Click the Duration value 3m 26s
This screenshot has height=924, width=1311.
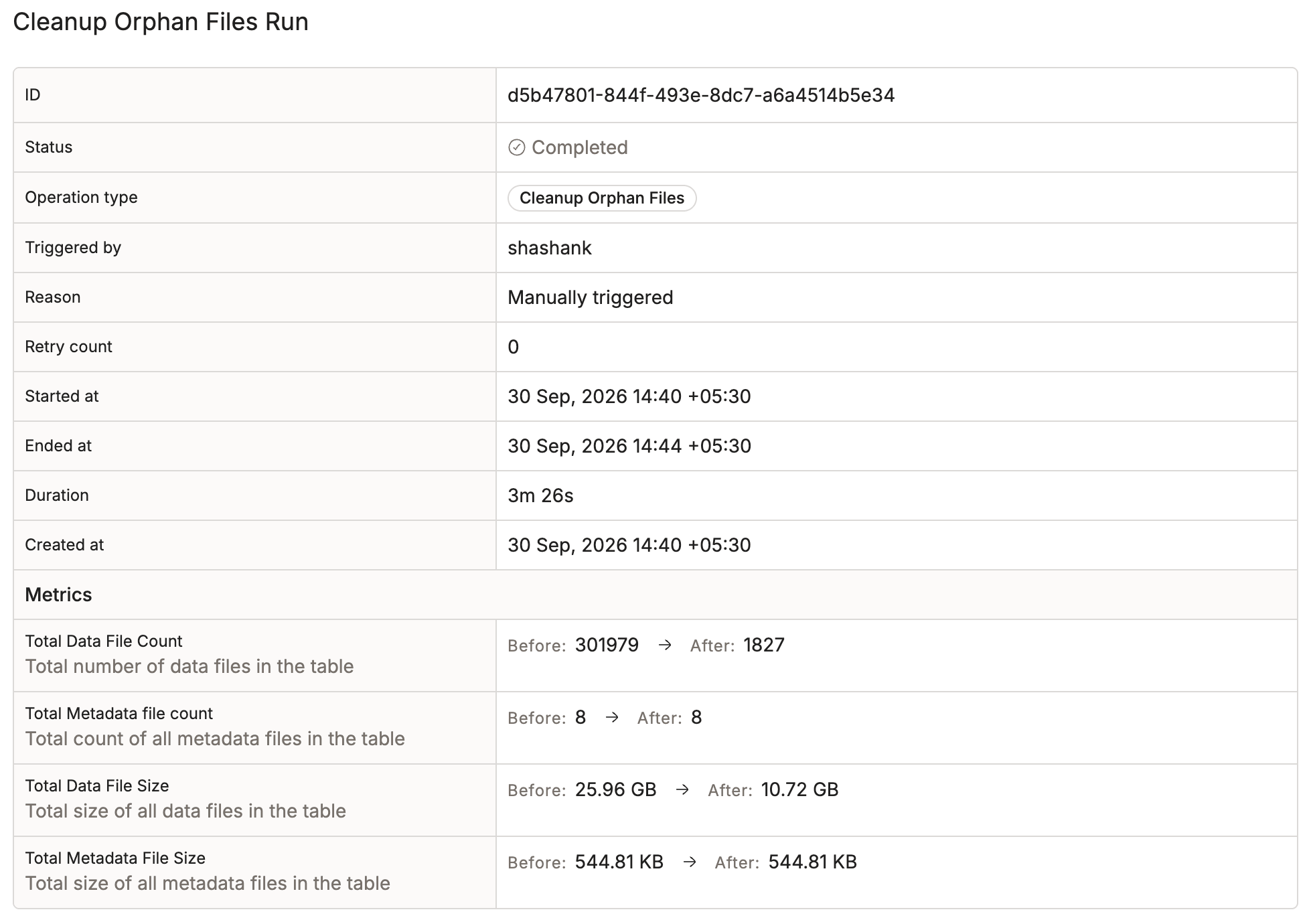pos(540,495)
